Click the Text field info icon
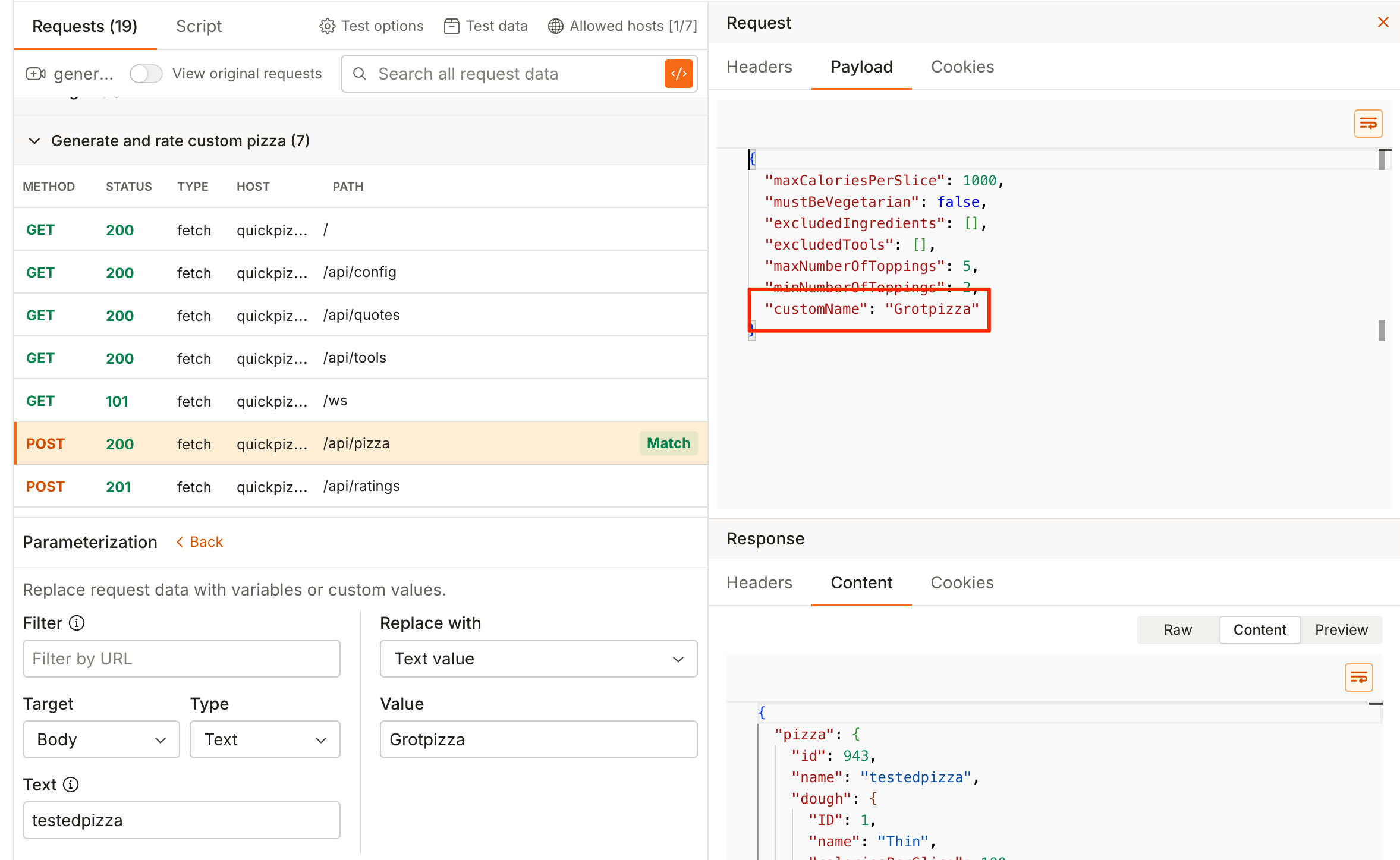Image resolution: width=1400 pixels, height=860 pixels. coord(71,785)
